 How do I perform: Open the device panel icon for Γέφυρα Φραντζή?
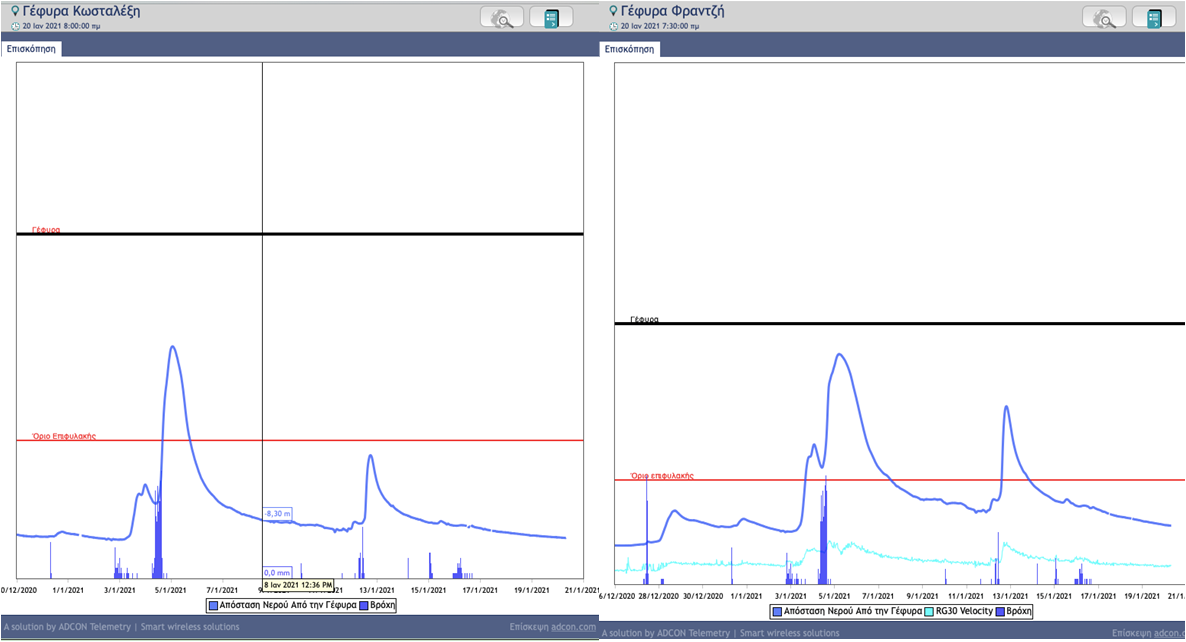pyautogui.click(x=1153, y=18)
